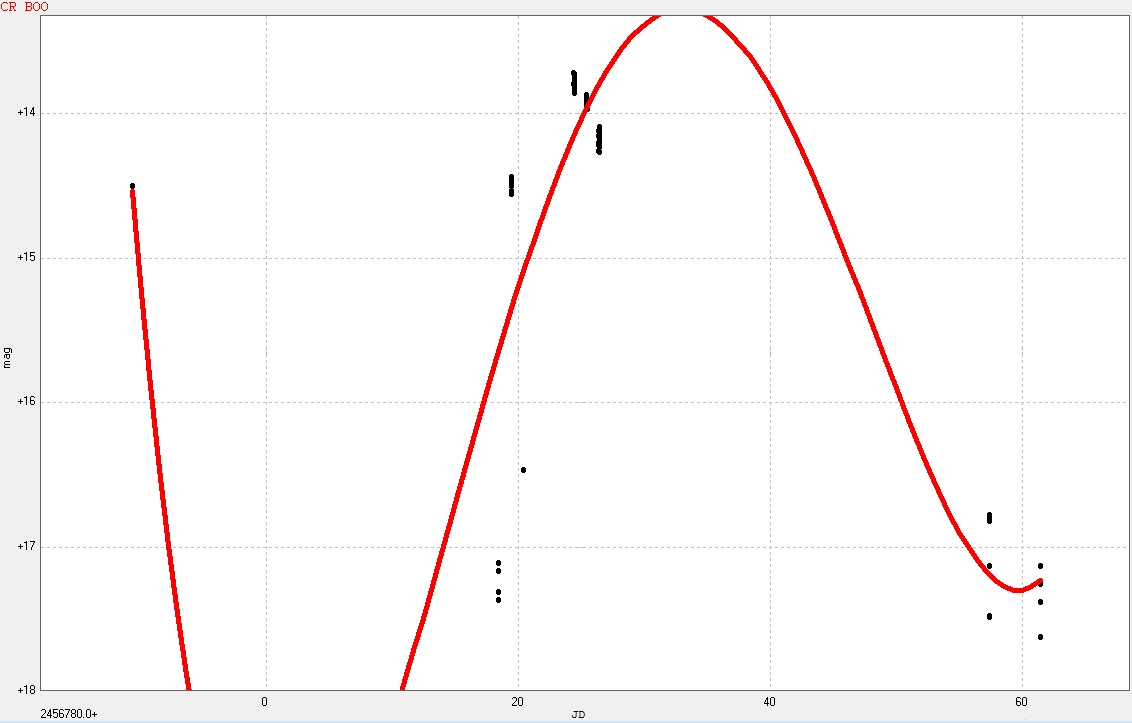
Task: Click the CR BOO plot title
Action: point(24,7)
